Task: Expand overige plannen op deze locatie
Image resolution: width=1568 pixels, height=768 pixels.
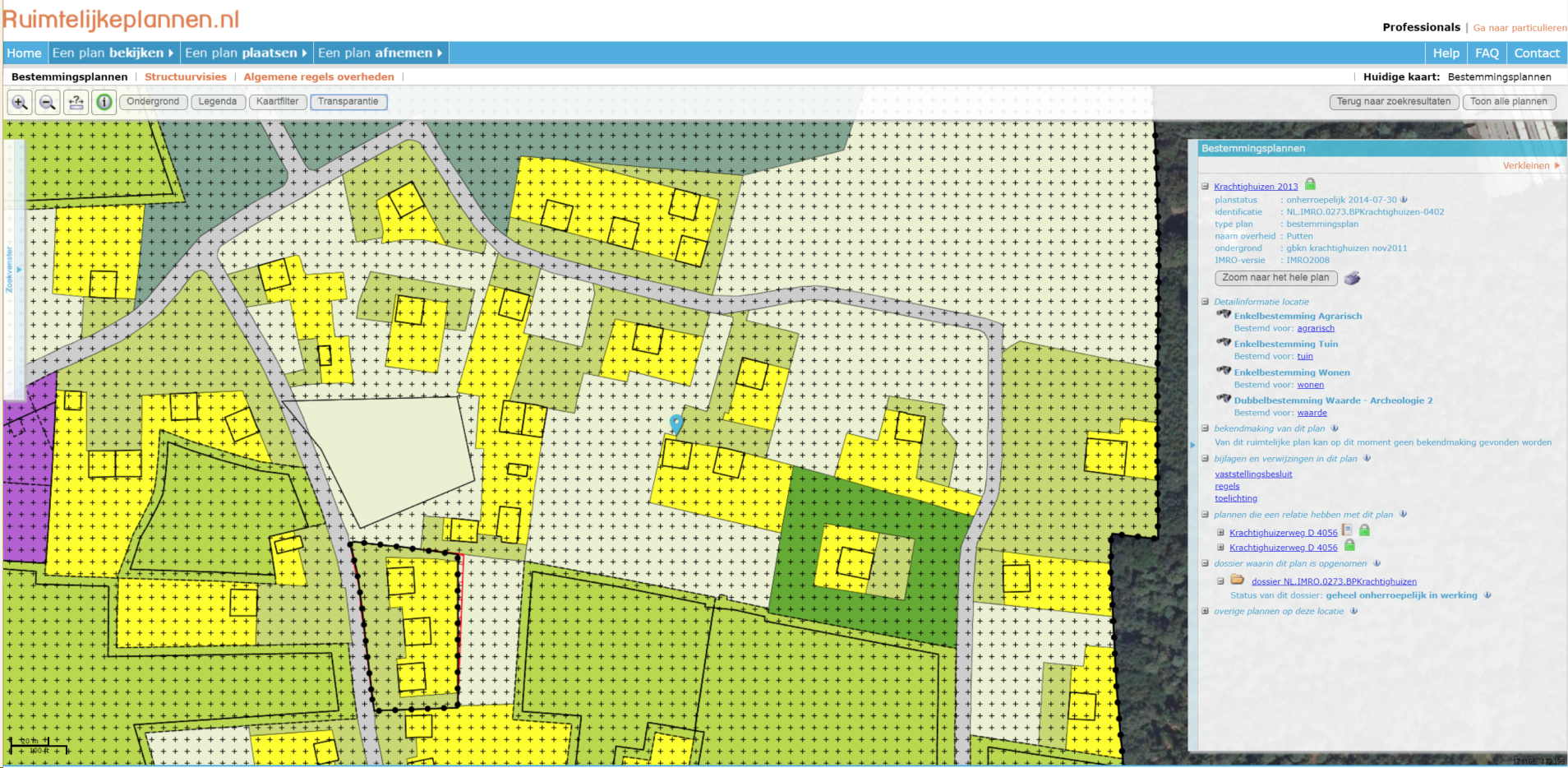Action: coord(1205,611)
